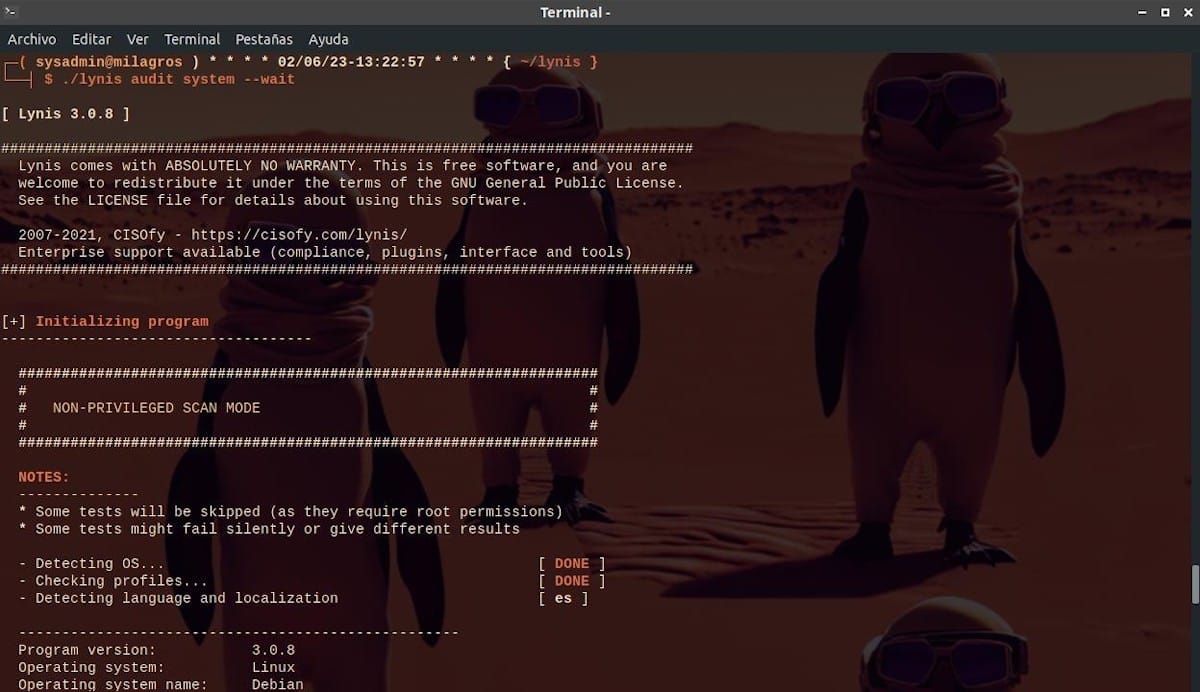Open the Ver menu

[138, 39]
